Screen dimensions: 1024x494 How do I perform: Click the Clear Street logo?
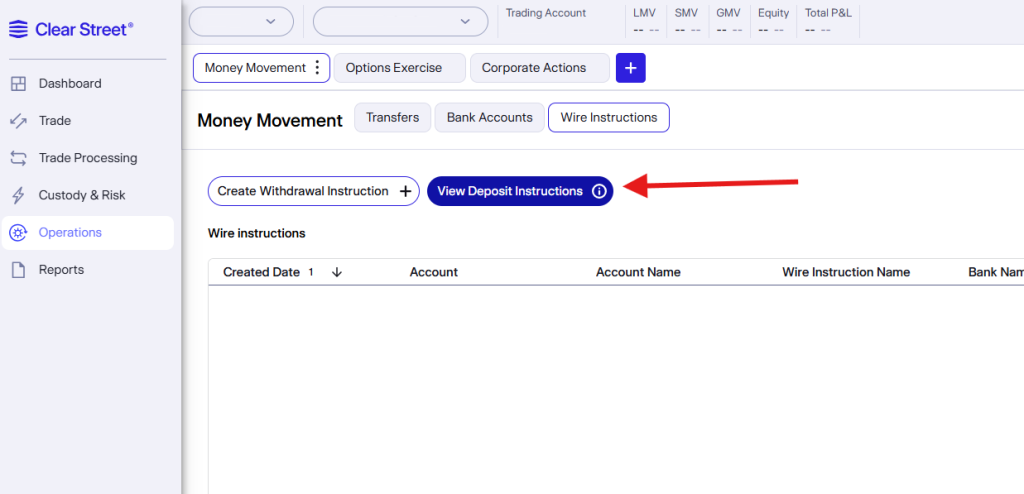(71, 29)
